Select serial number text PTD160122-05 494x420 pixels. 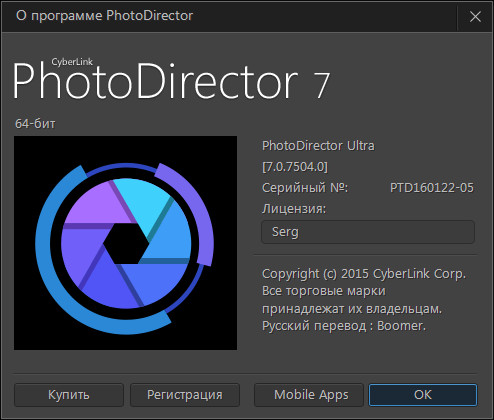point(432,188)
